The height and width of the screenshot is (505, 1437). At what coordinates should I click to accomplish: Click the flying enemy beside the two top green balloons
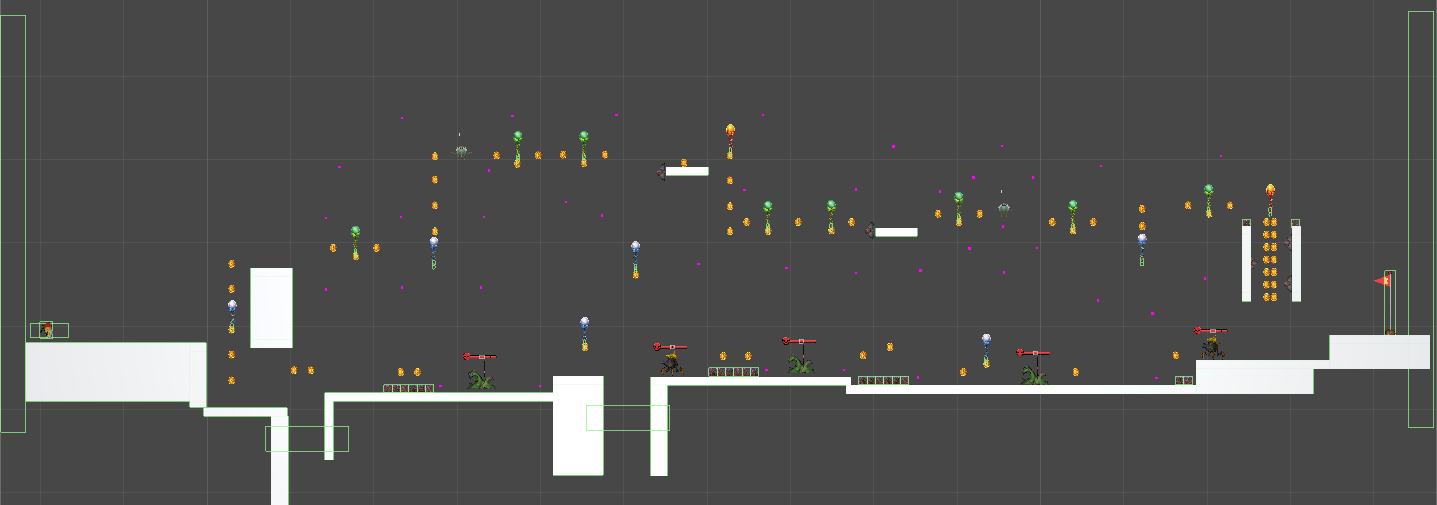click(x=461, y=150)
